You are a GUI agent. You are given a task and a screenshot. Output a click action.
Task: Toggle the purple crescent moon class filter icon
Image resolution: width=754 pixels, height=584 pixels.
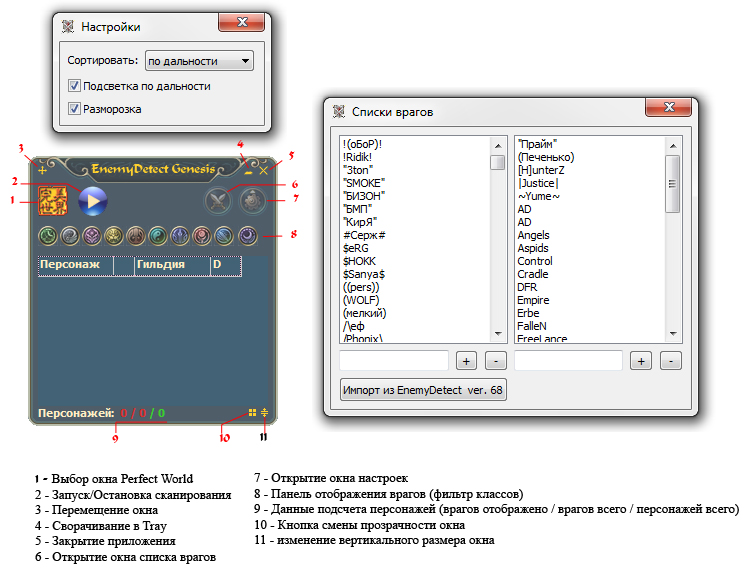pyautogui.click(x=248, y=236)
